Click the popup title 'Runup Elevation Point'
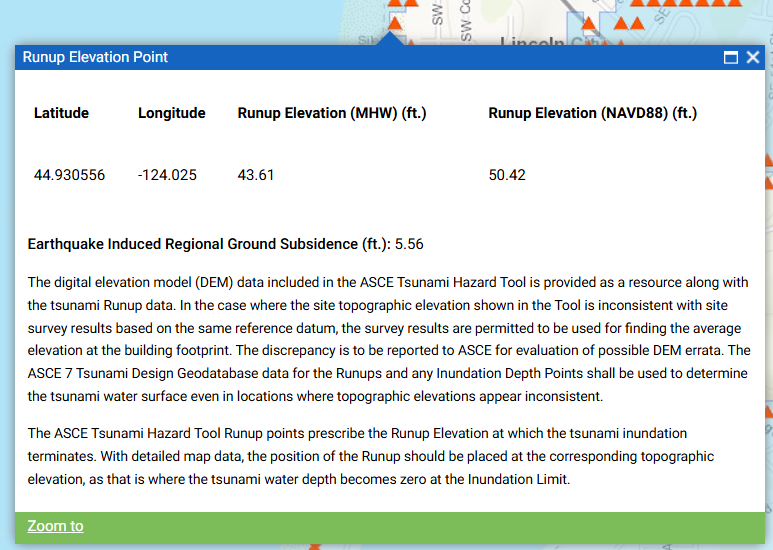The width and height of the screenshot is (773, 550). coord(95,57)
